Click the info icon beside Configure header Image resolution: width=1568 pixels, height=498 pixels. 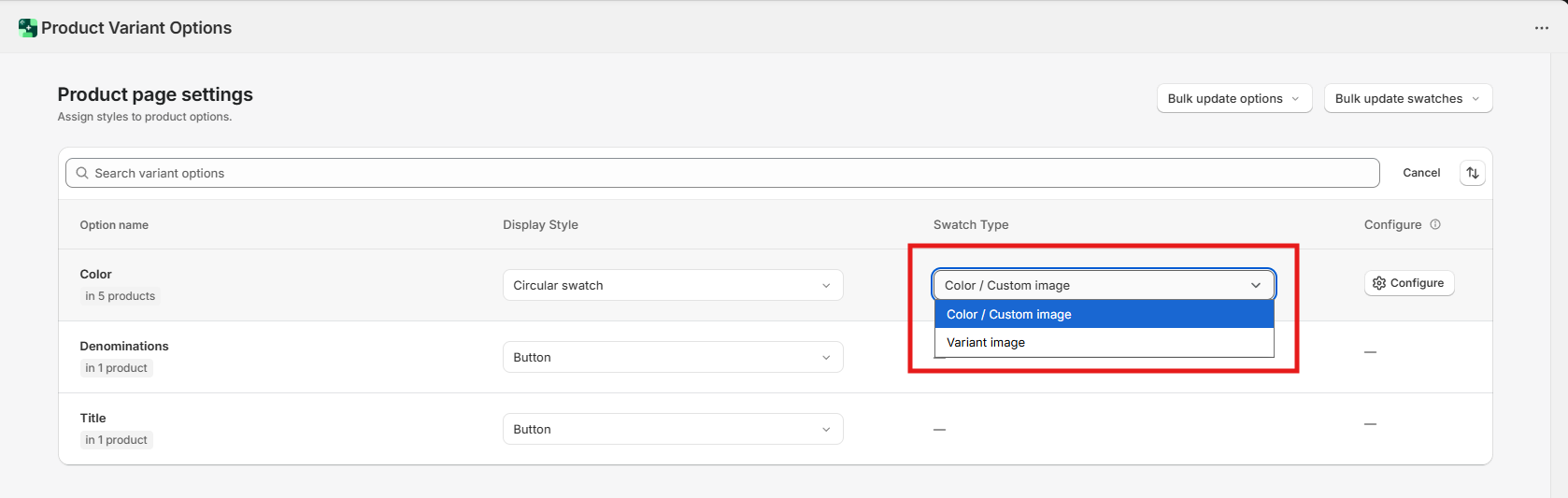coord(1435,224)
